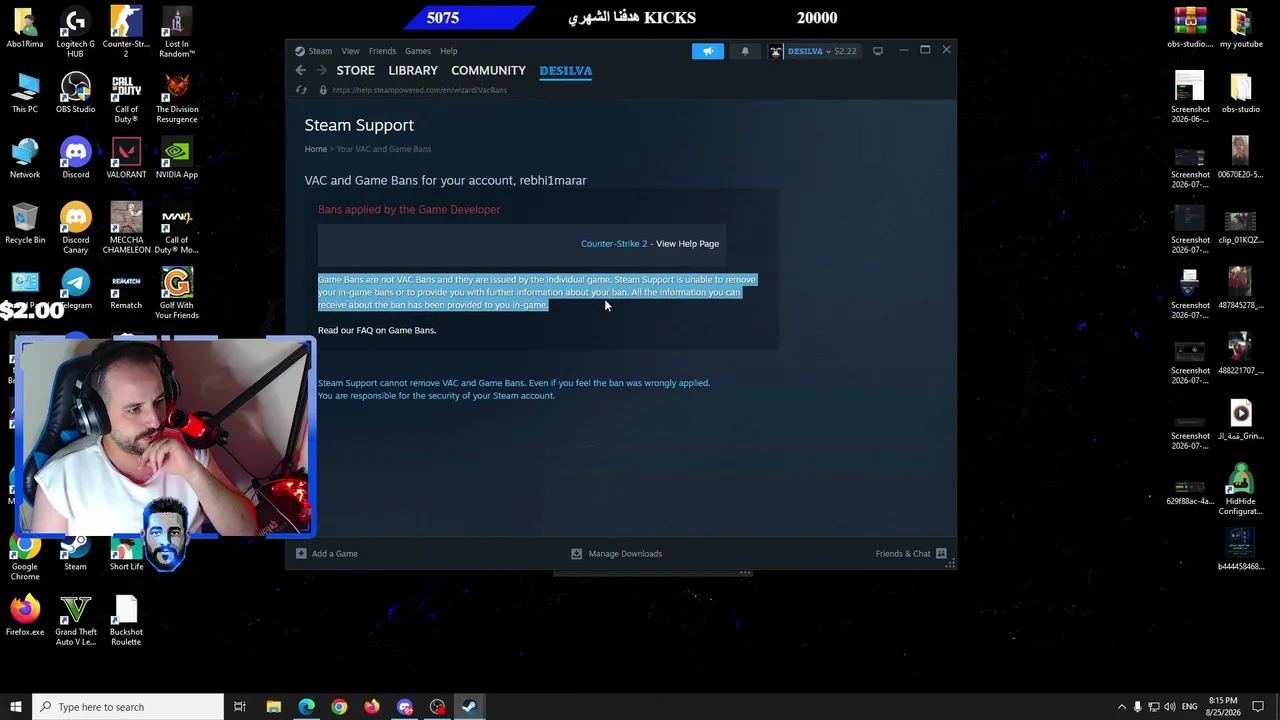Image resolution: width=1280 pixels, height=720 pixels.
Task: Click the DESILVA profile avatar
Action: [x=776, y=51]
